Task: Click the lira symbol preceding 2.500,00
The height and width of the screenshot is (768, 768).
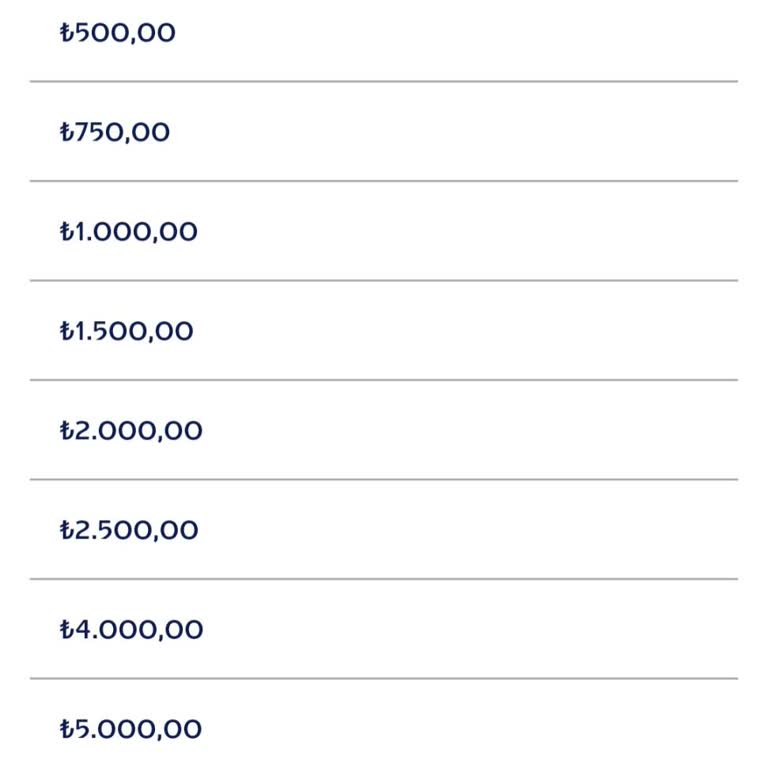Action: (x=67, y=530)
